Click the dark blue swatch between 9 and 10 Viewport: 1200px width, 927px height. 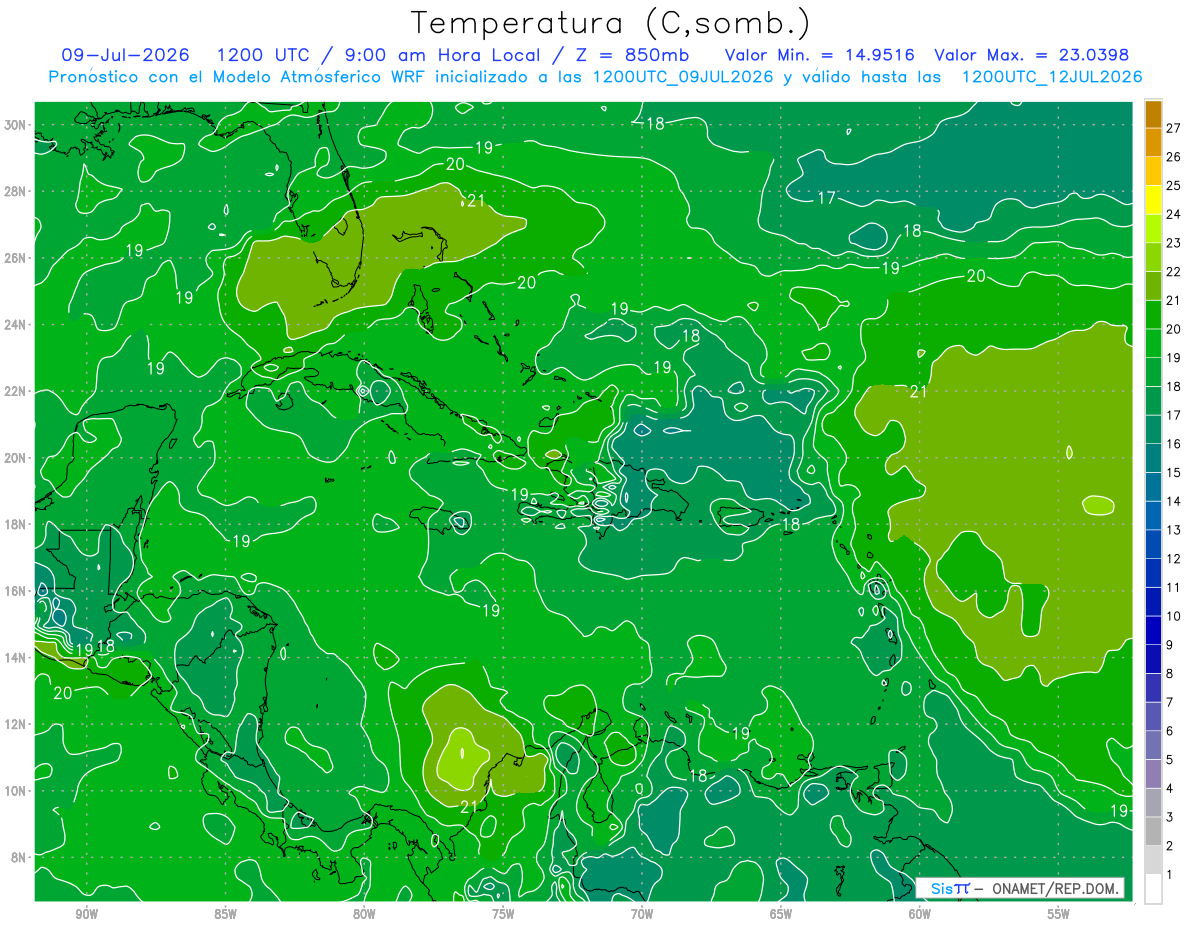(x=1153, y=631)
